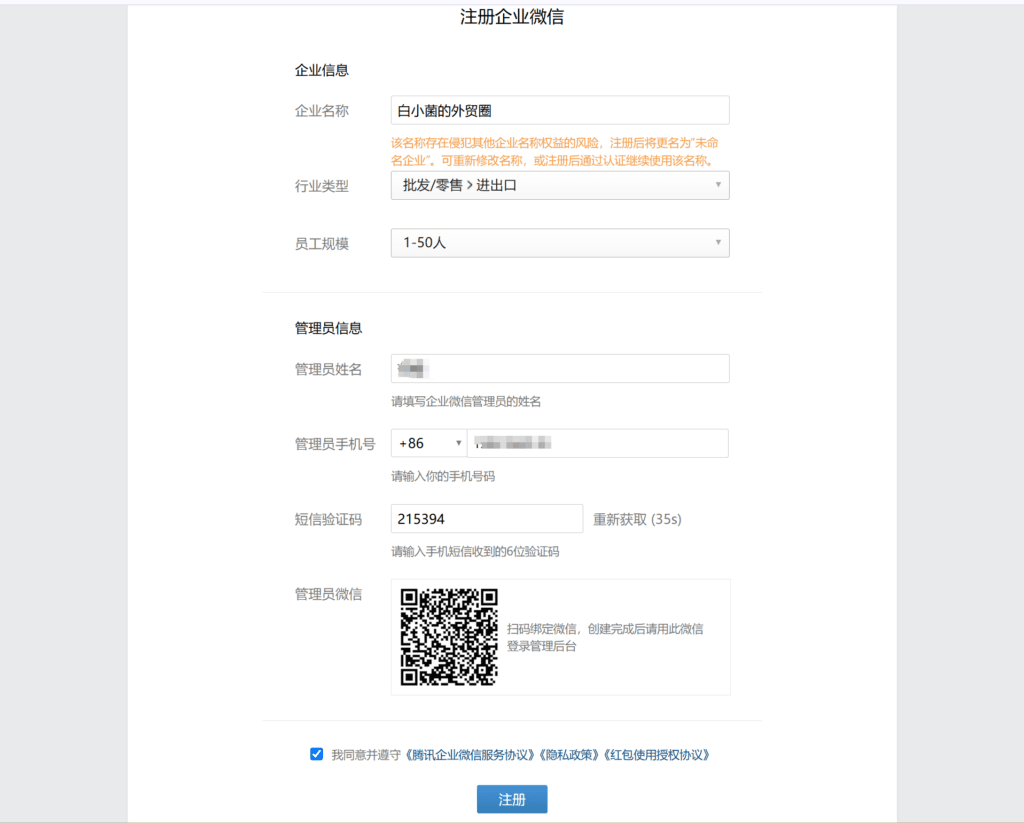Click the 短信验证码 label
This screenshot has width=1024, height=823.
click(328, 520)
